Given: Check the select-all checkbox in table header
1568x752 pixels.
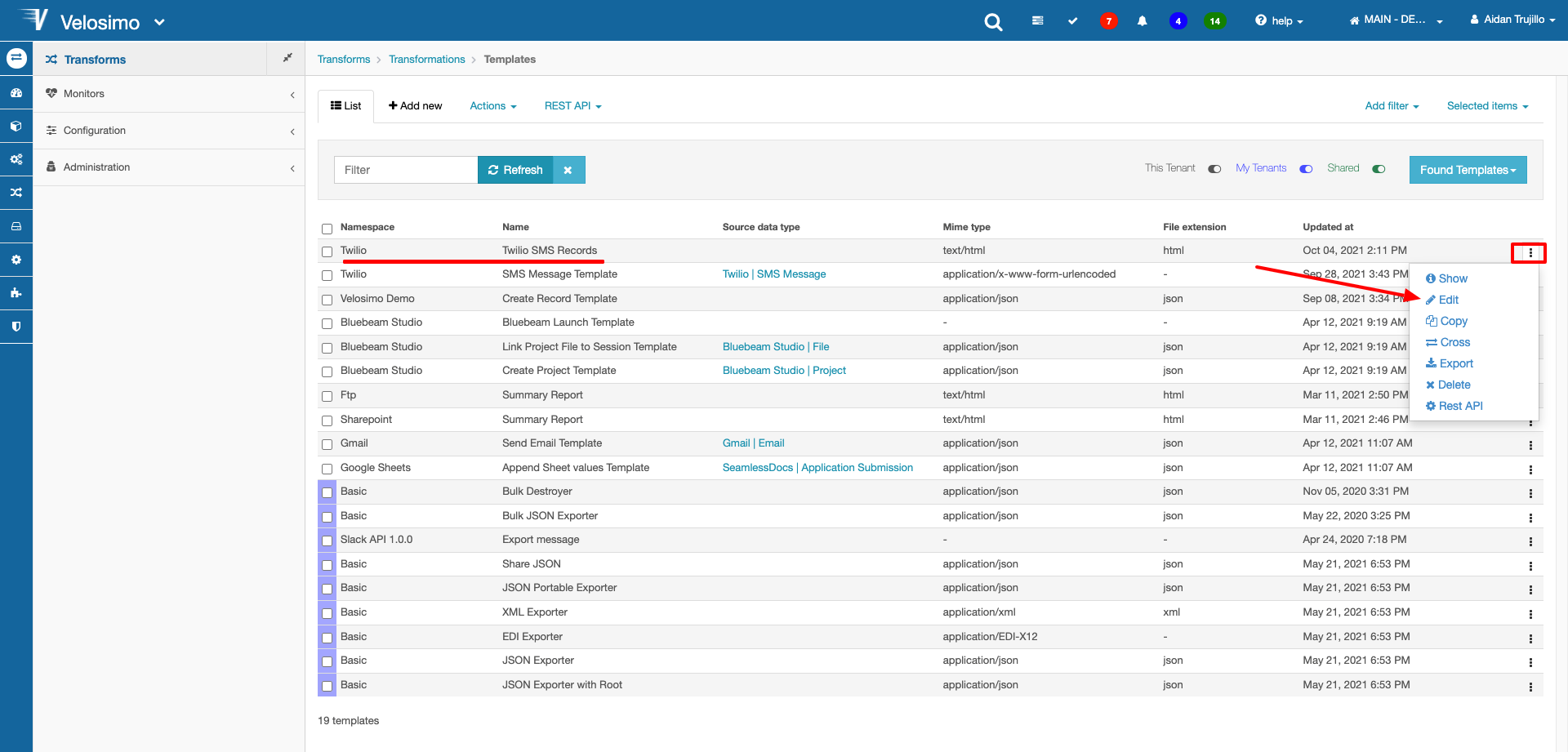Looking at the screenshot, I should (x=327, y=229).
